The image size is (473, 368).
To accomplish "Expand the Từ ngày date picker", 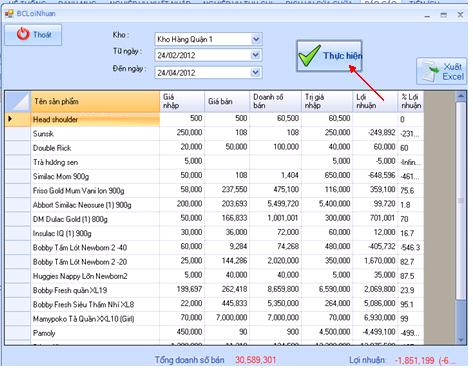I will click(256, 55).
